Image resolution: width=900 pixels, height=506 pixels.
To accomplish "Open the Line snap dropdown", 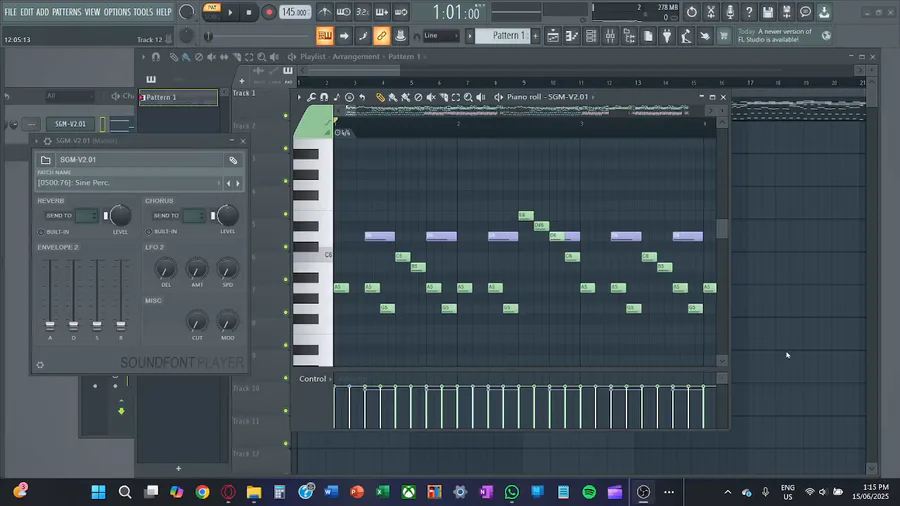I will click(x=440, y=36).
